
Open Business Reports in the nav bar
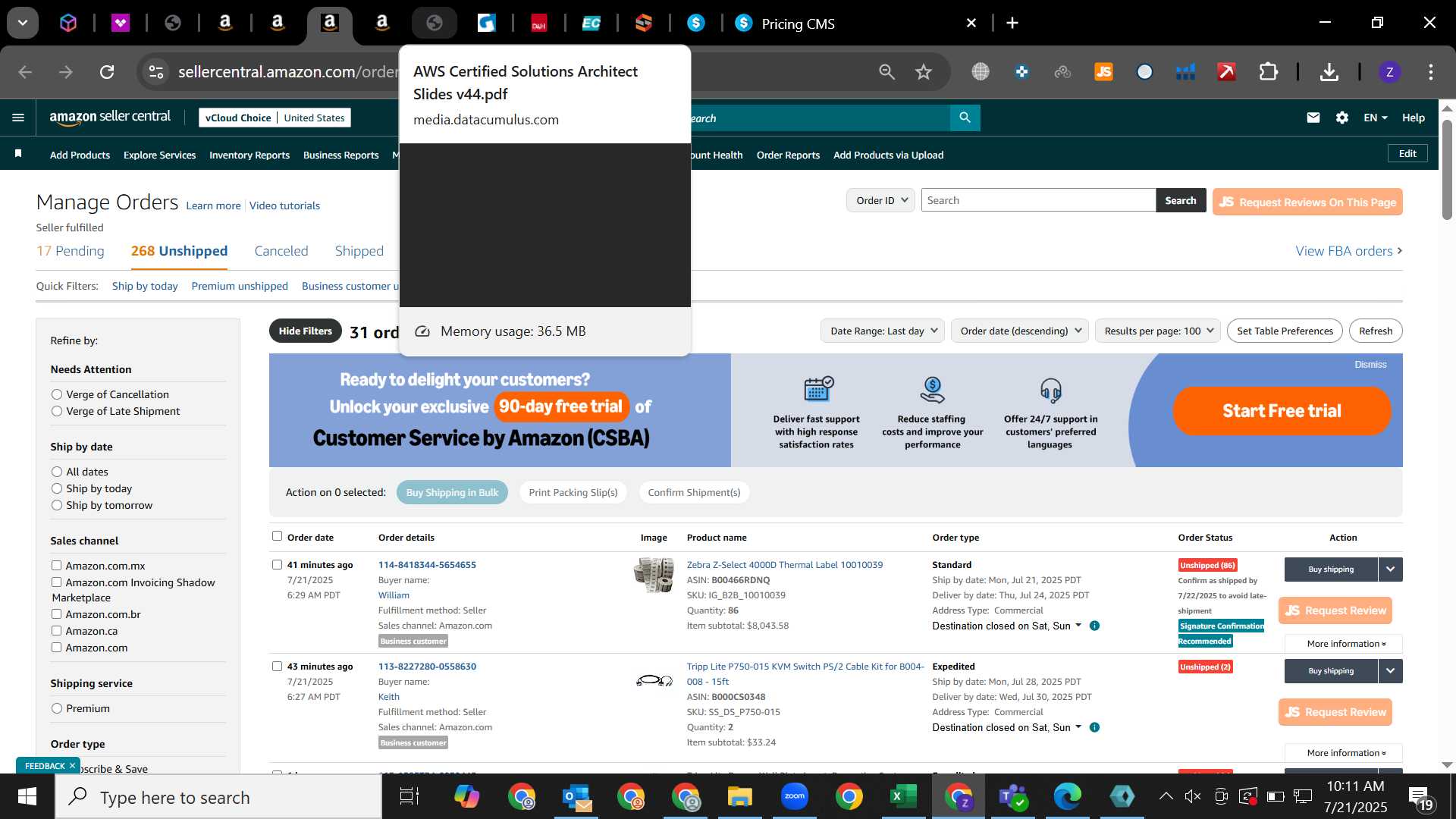pyautogui.click(x=340, y=155)
